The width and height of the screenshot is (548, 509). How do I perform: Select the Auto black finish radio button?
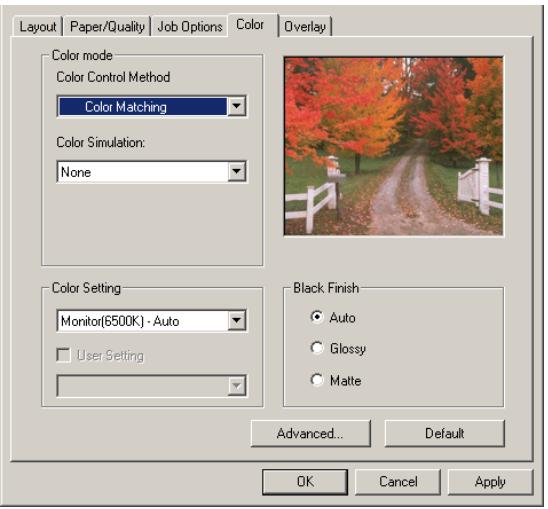tap(317, 317)
